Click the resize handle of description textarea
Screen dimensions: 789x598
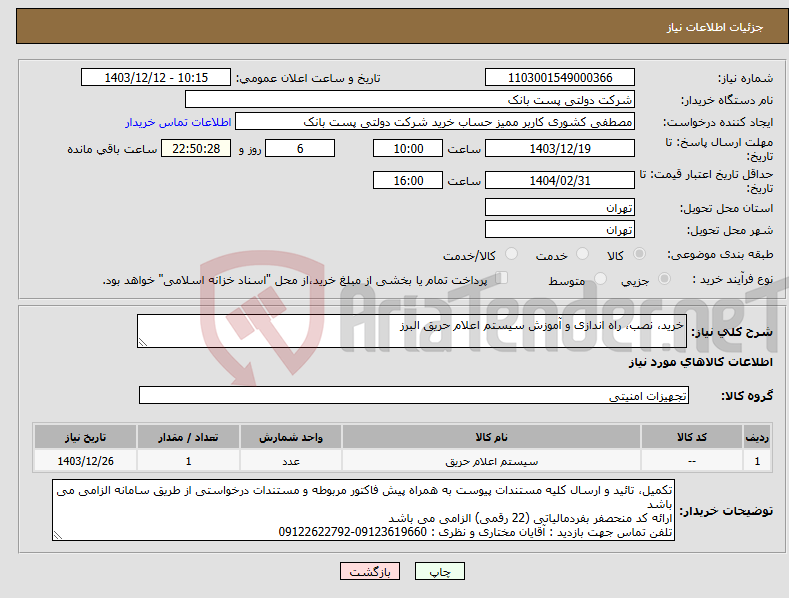(x=143, y=342)
